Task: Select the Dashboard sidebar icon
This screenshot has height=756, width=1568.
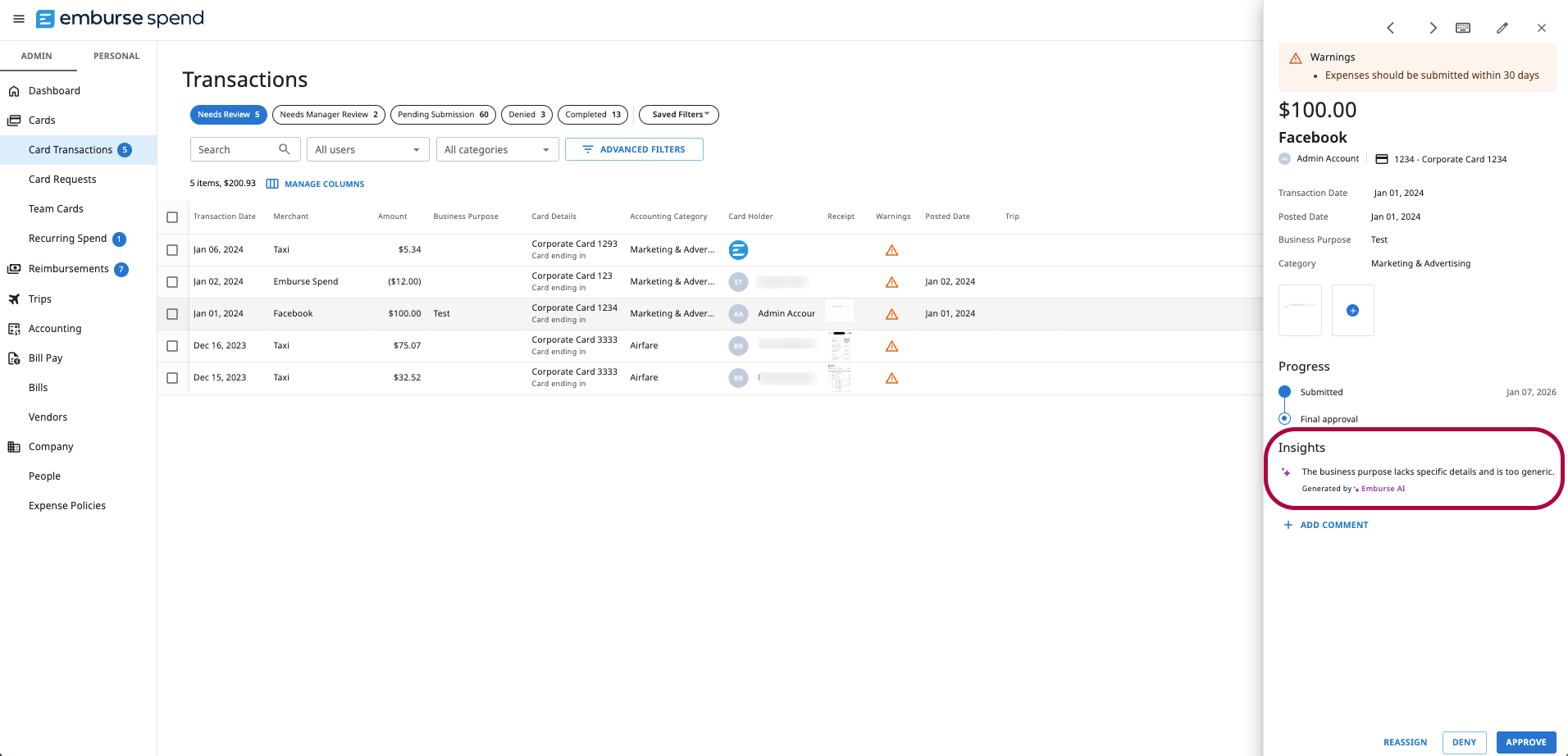Action: click(14, 90)
